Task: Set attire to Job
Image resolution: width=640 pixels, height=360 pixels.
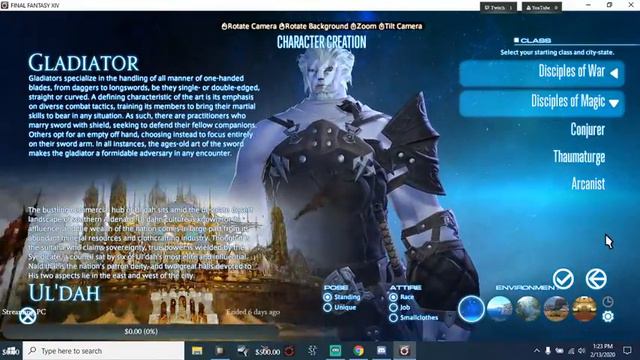Action: [400, 307]
